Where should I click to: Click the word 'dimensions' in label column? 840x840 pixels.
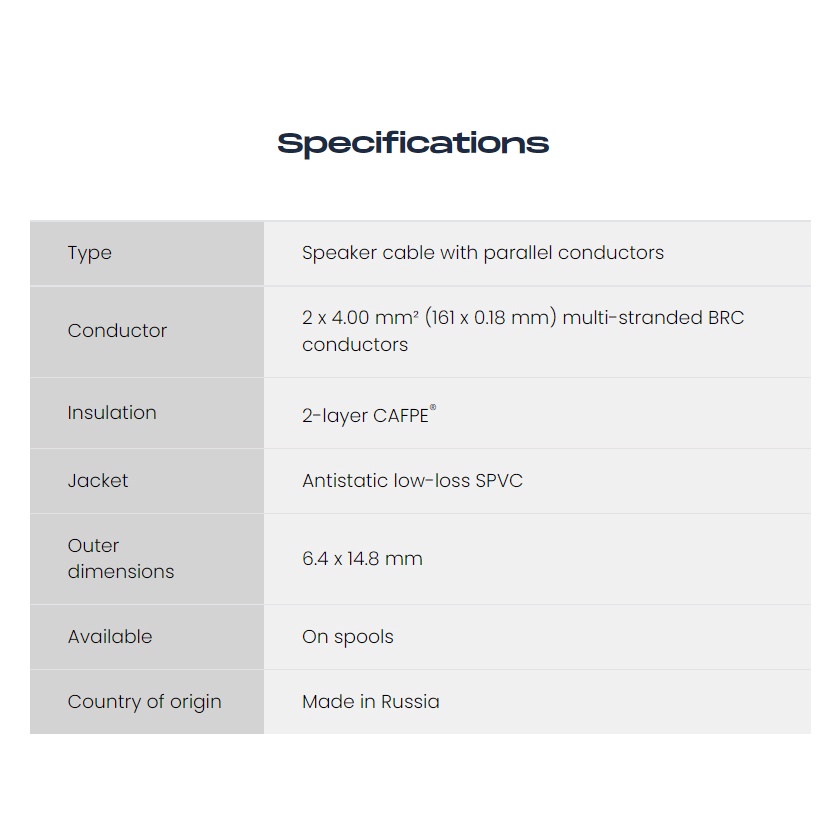pyautogui.click(x=121, y=572)
